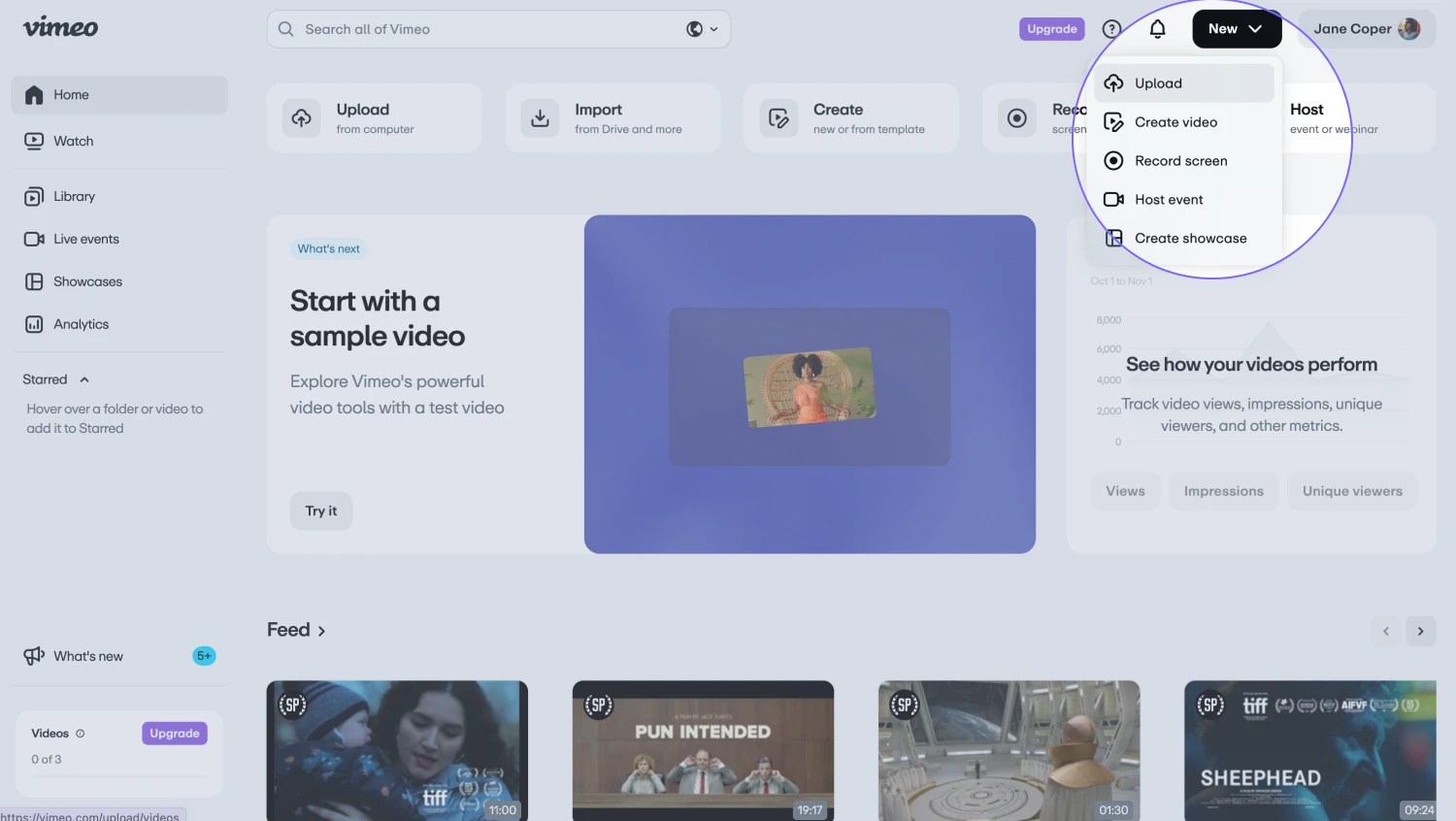Select Host event menu option

[1169, 200]
